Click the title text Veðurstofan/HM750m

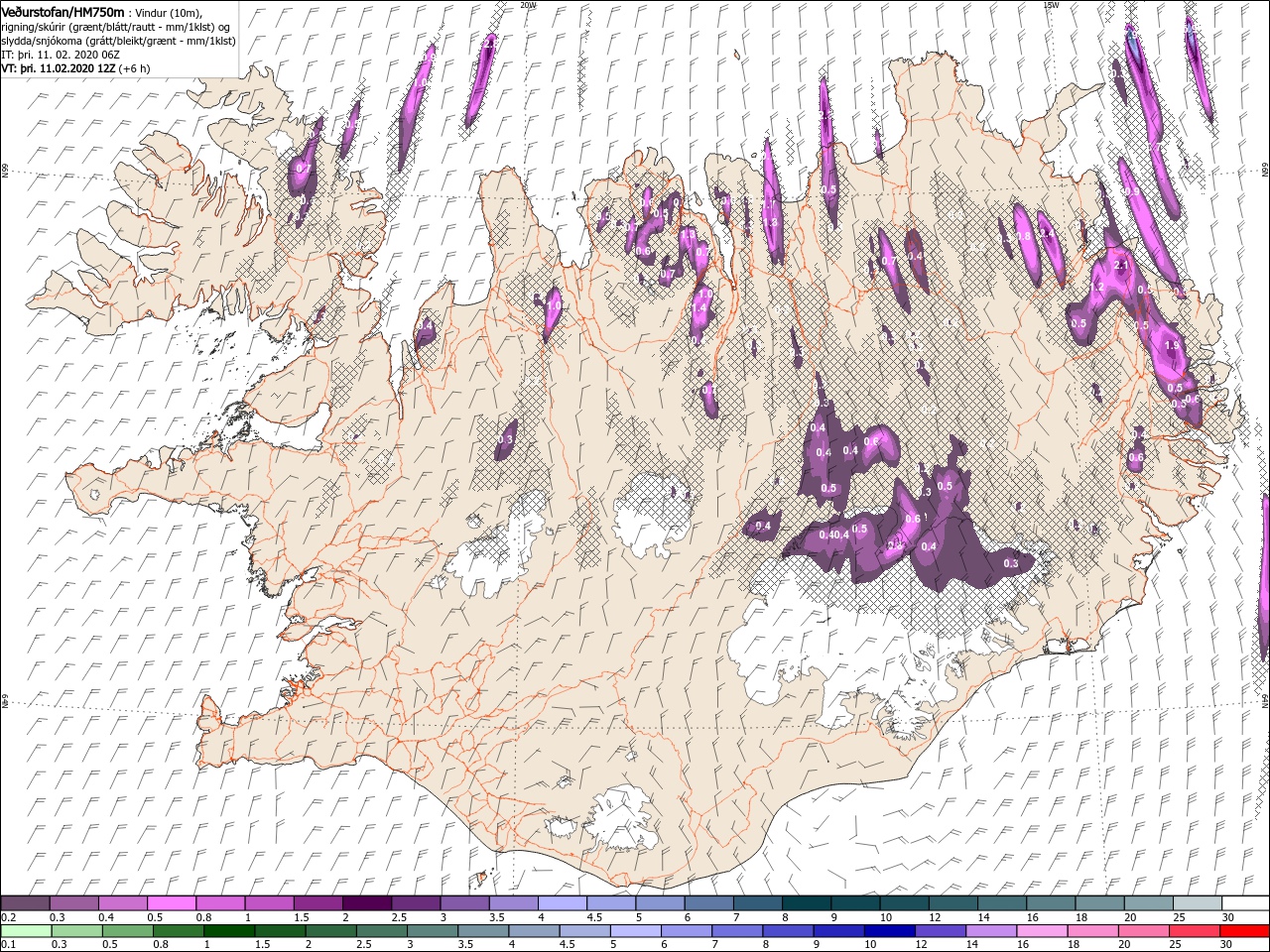(x=63, y=12)
